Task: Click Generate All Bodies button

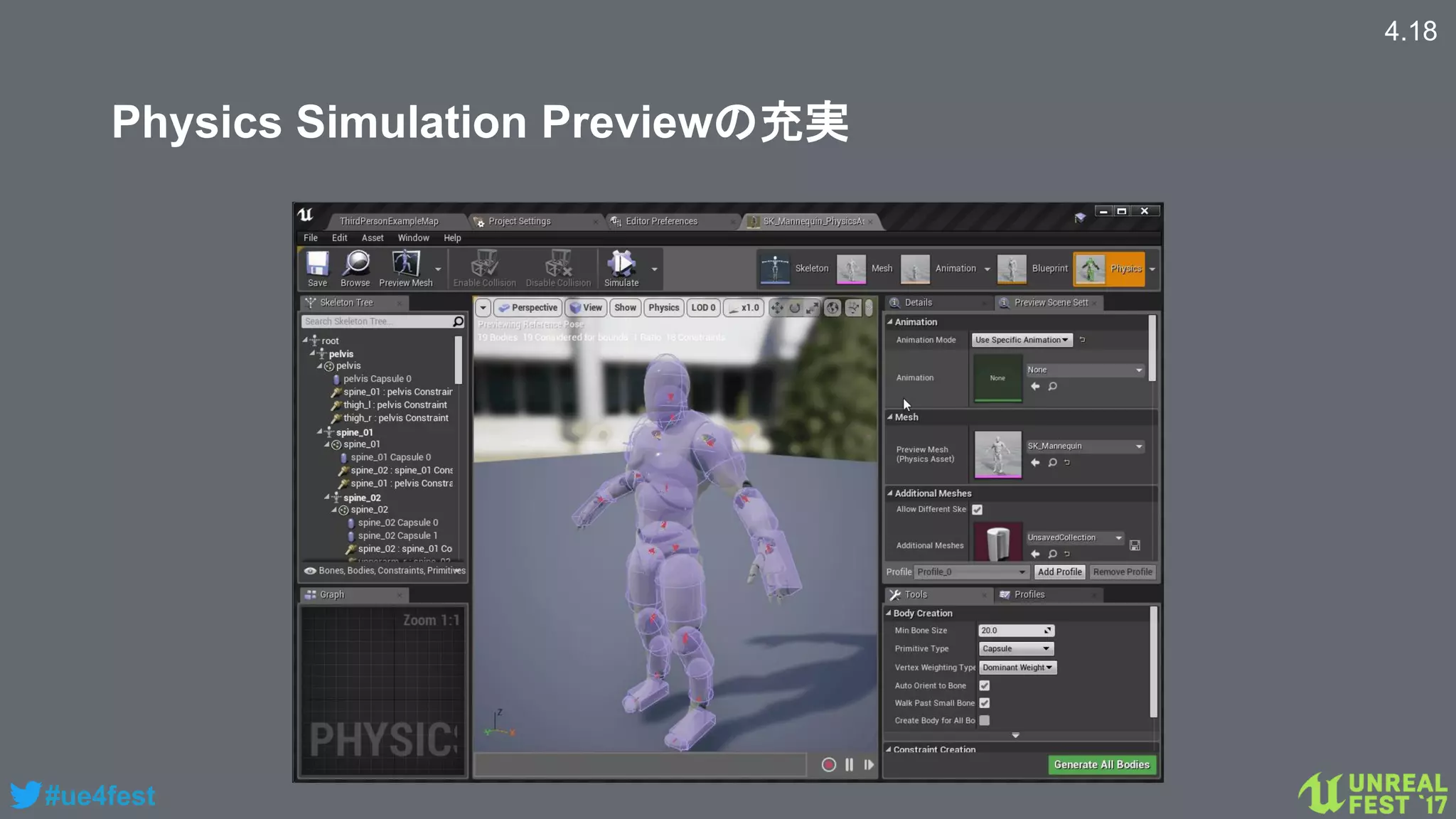Action: pos(1101,764)
